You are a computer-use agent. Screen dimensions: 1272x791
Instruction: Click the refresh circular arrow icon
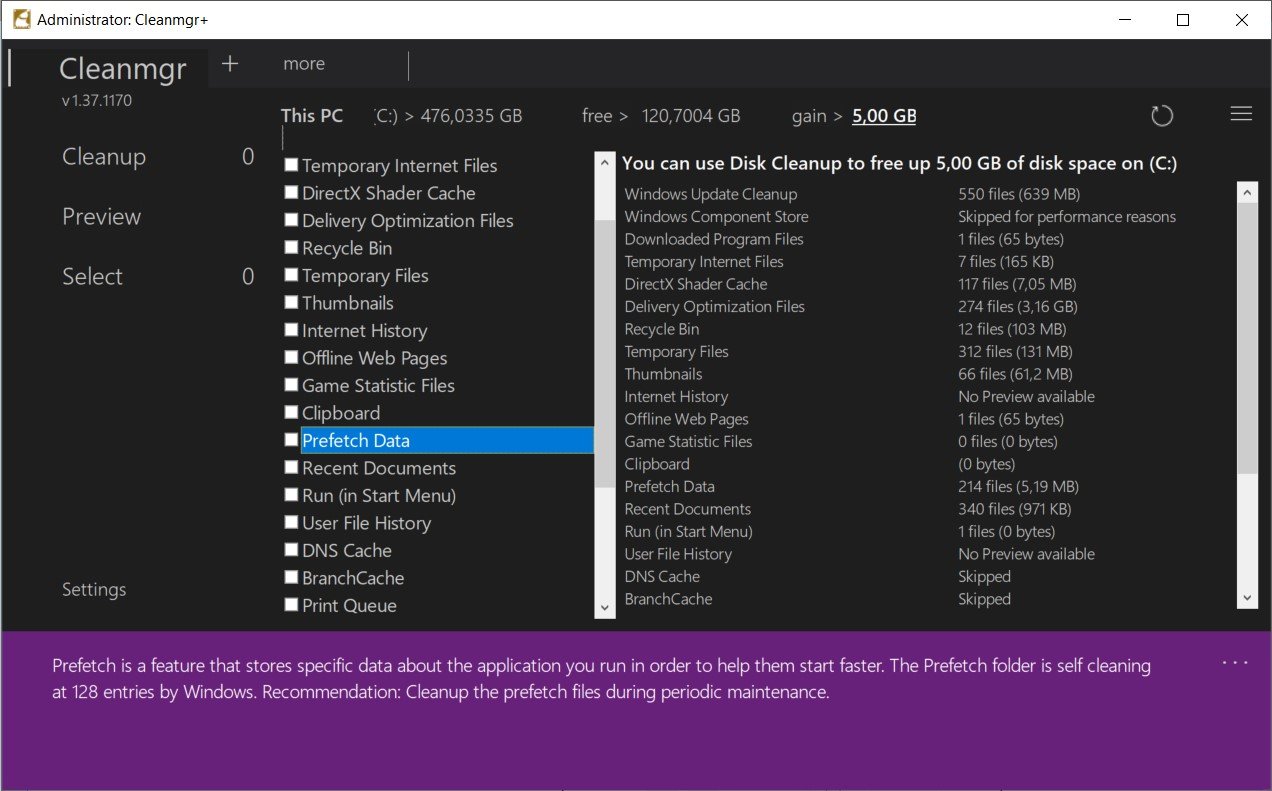click(x=1162, y=116)
